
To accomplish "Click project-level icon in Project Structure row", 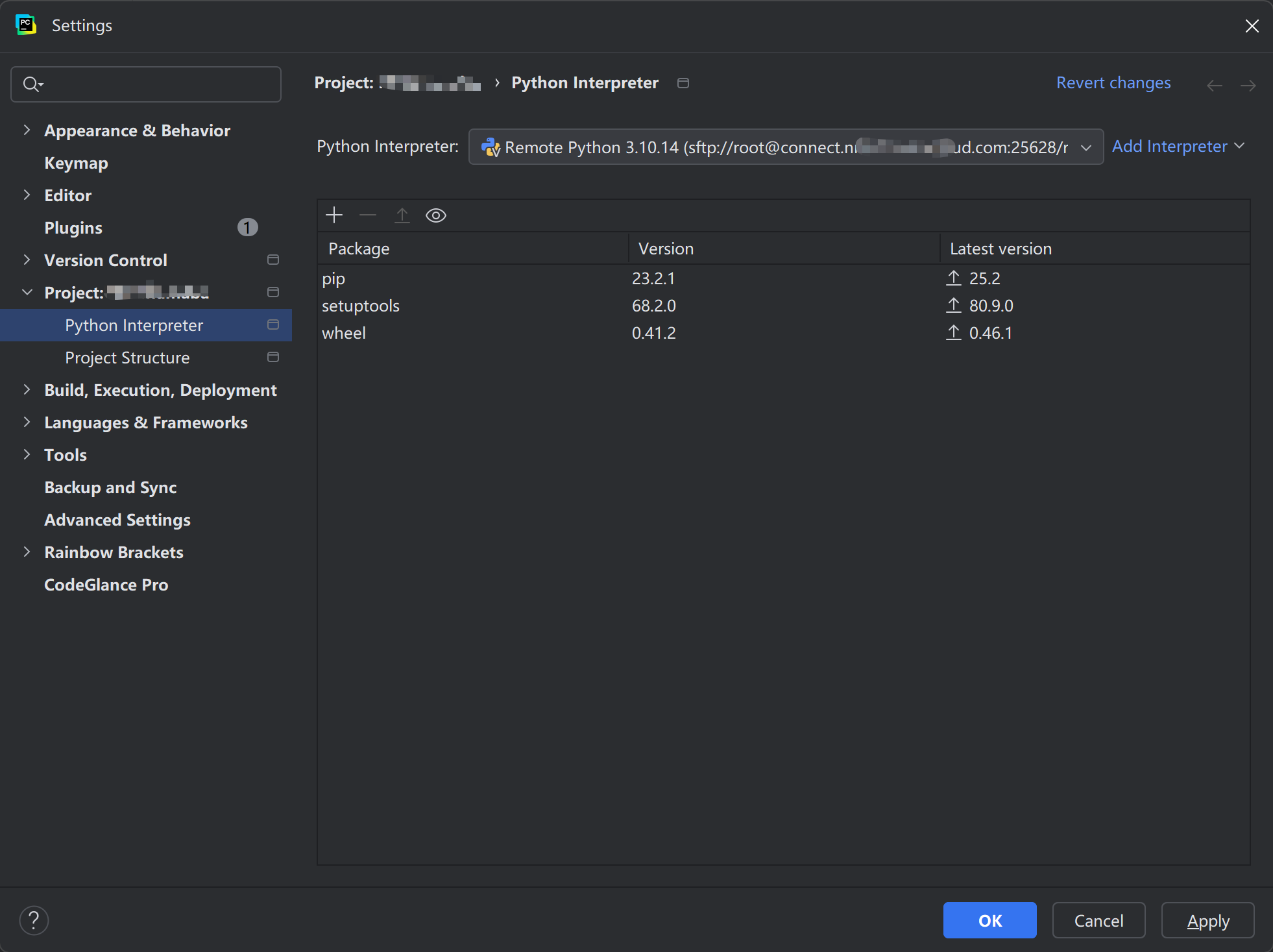I will pos(273,358).
